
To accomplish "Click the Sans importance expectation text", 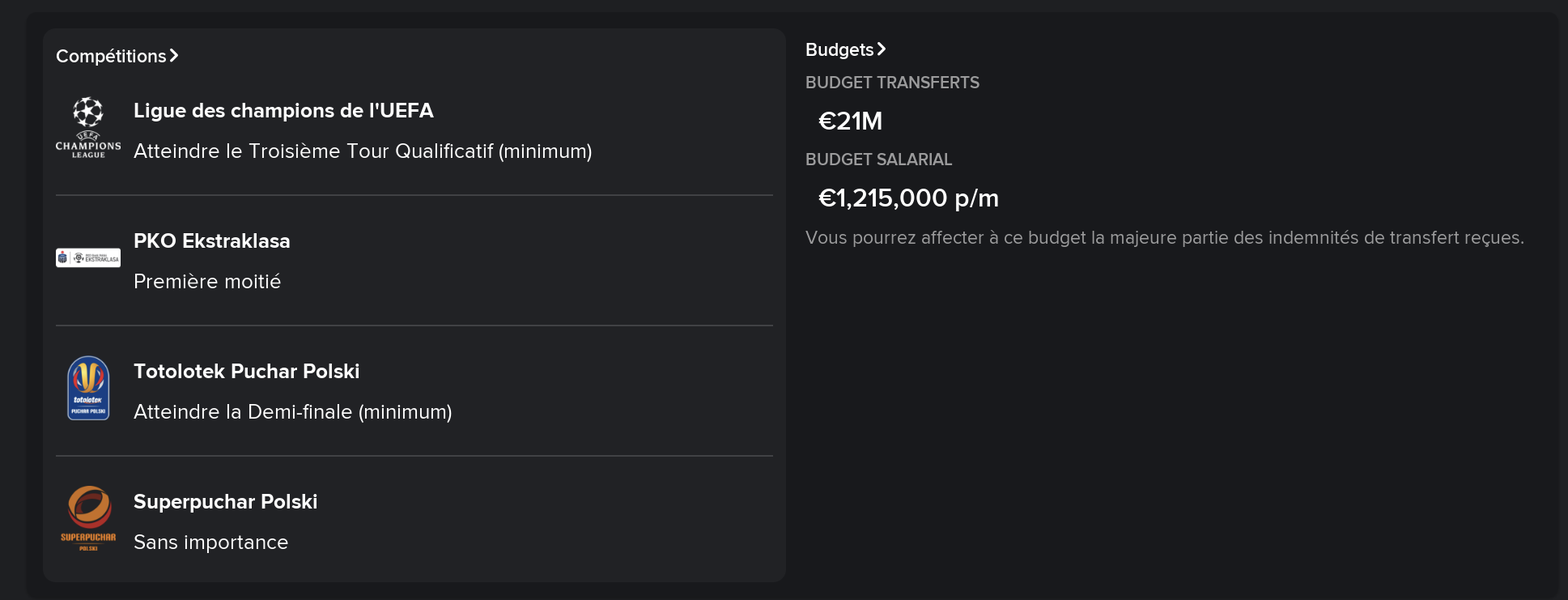I will (x=211, y=543).
